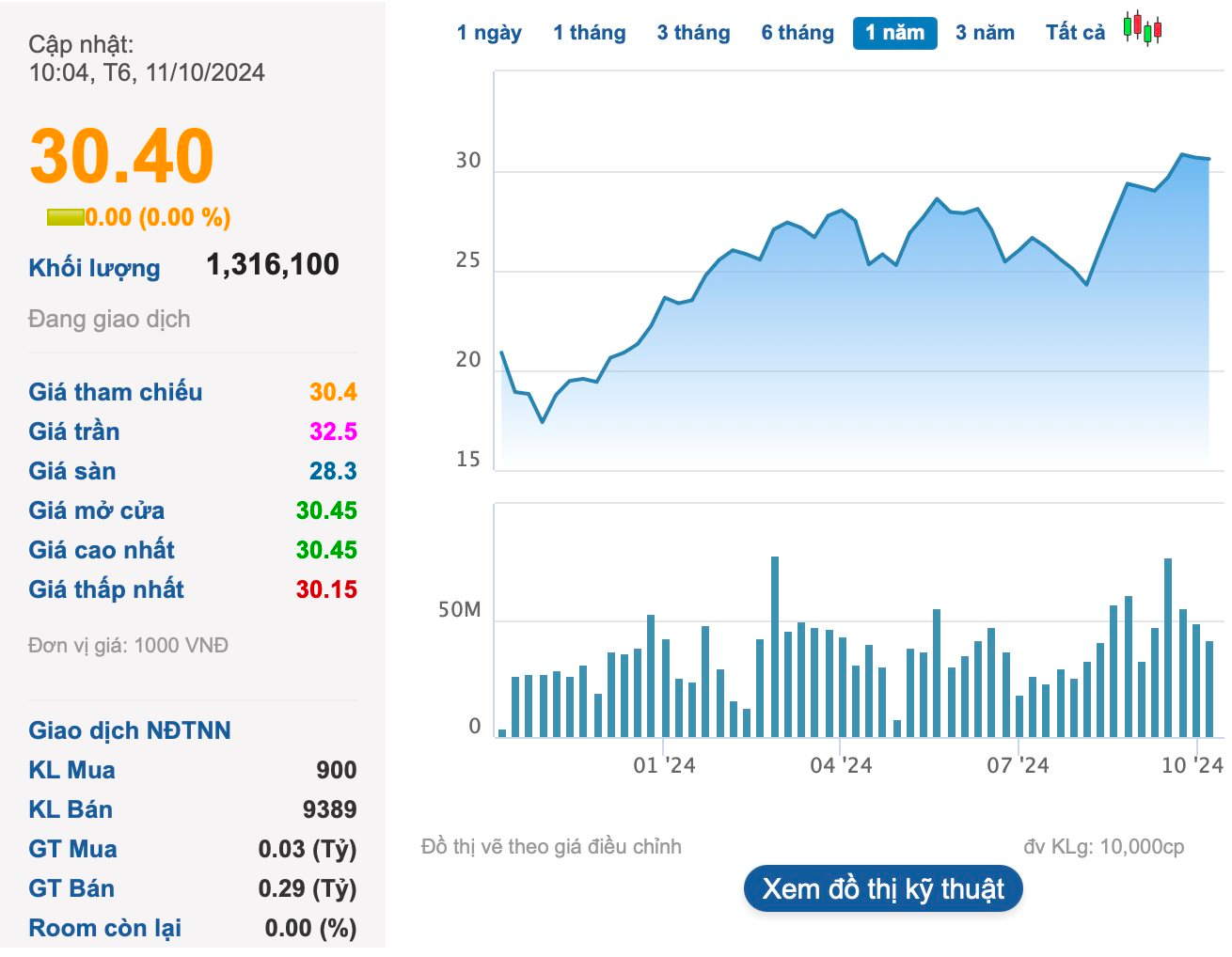The height and width of the screenshot is (957, 1232).
Task: Click the "Đồ thị vẽ theo giá điều chỉnh" note
Action: coord(551,847)
